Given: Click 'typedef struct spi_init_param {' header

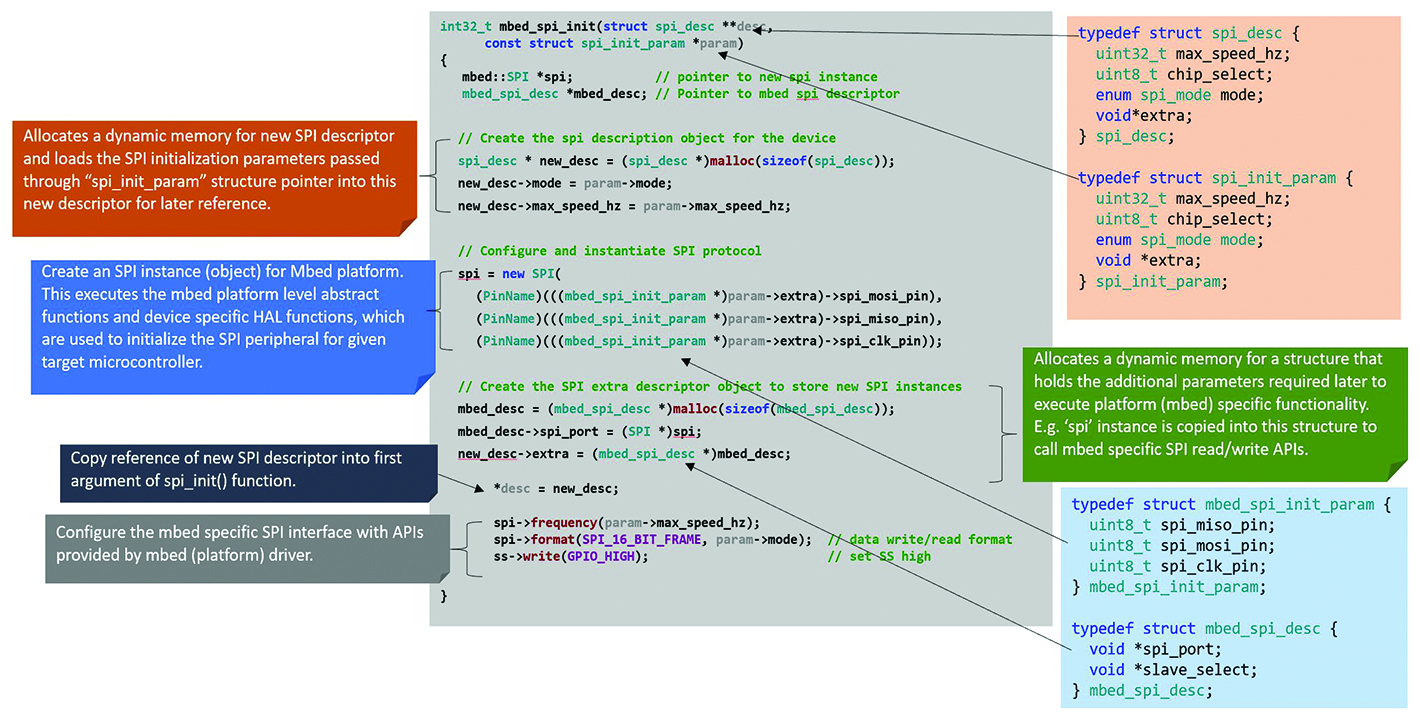Looking at the screenshot, I should tap(1215, 178).
